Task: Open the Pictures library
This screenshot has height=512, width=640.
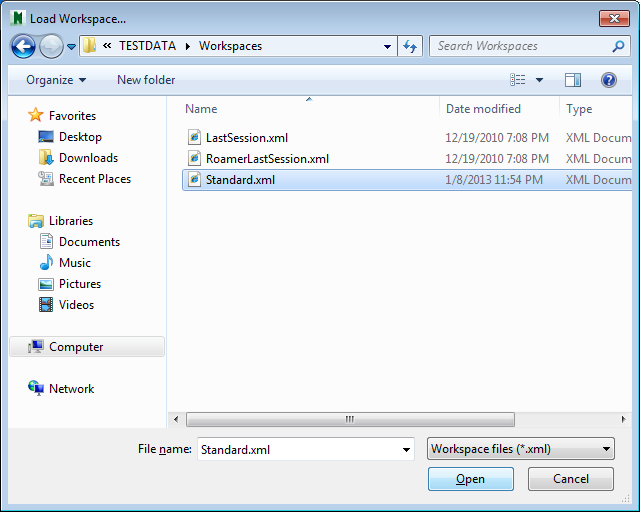Action: [80, 284]
